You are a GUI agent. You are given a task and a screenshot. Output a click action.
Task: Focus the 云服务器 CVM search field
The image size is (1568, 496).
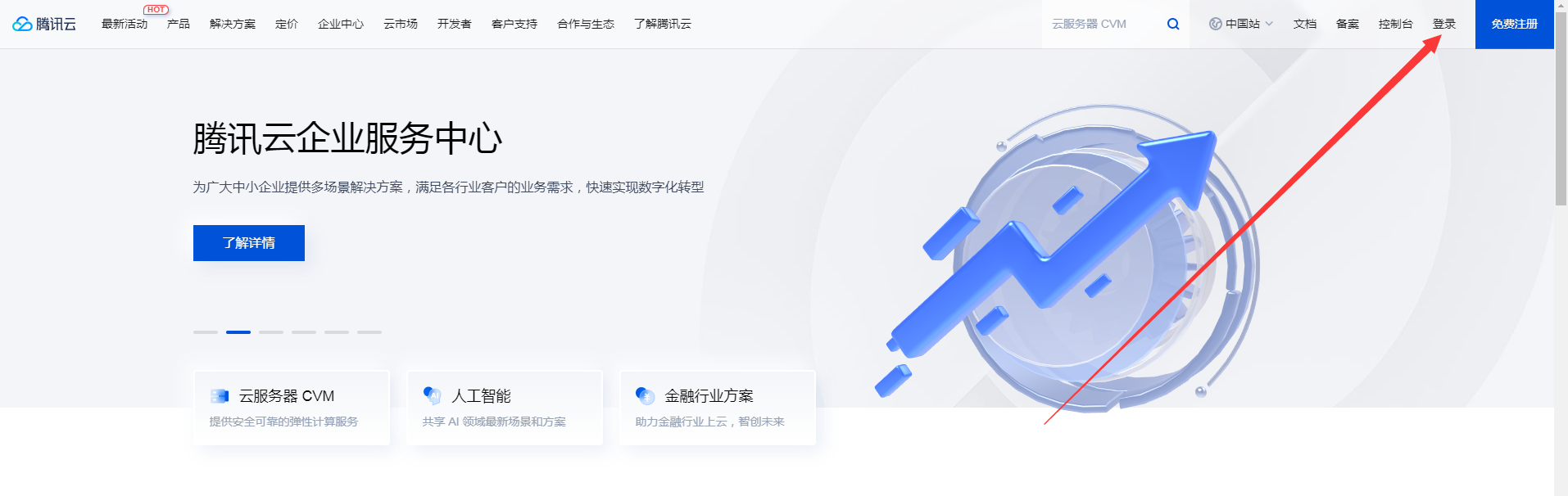pos(1102,24)
